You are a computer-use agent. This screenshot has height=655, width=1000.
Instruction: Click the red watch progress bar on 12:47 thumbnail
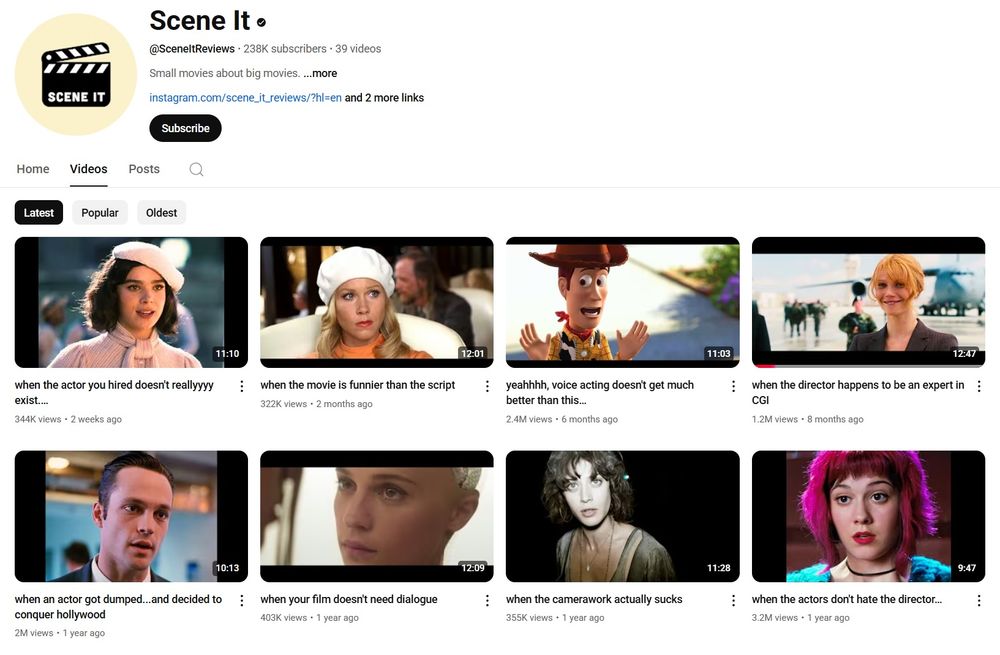coord(765,366)
